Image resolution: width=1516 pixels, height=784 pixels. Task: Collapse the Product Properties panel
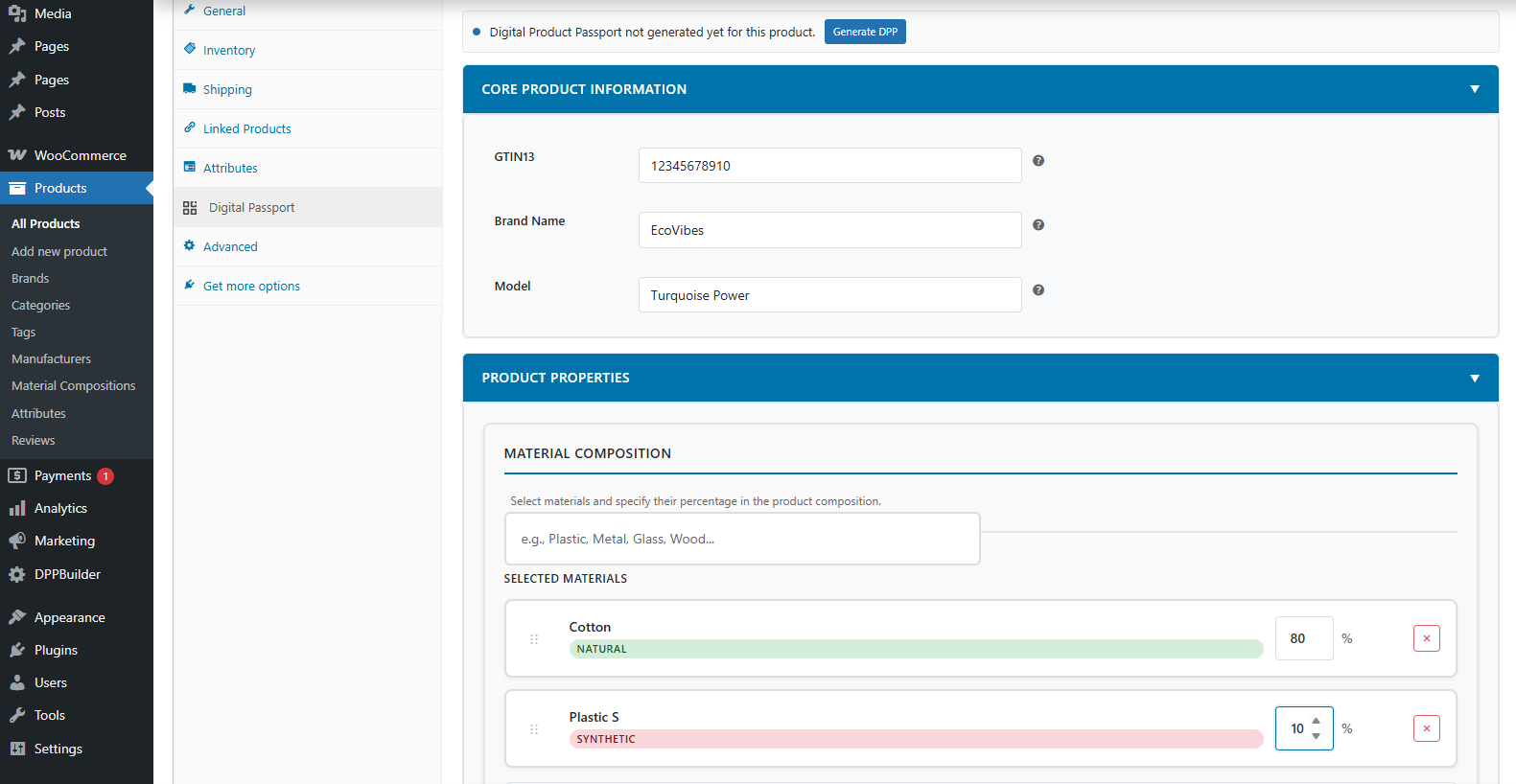(1474, 379)
